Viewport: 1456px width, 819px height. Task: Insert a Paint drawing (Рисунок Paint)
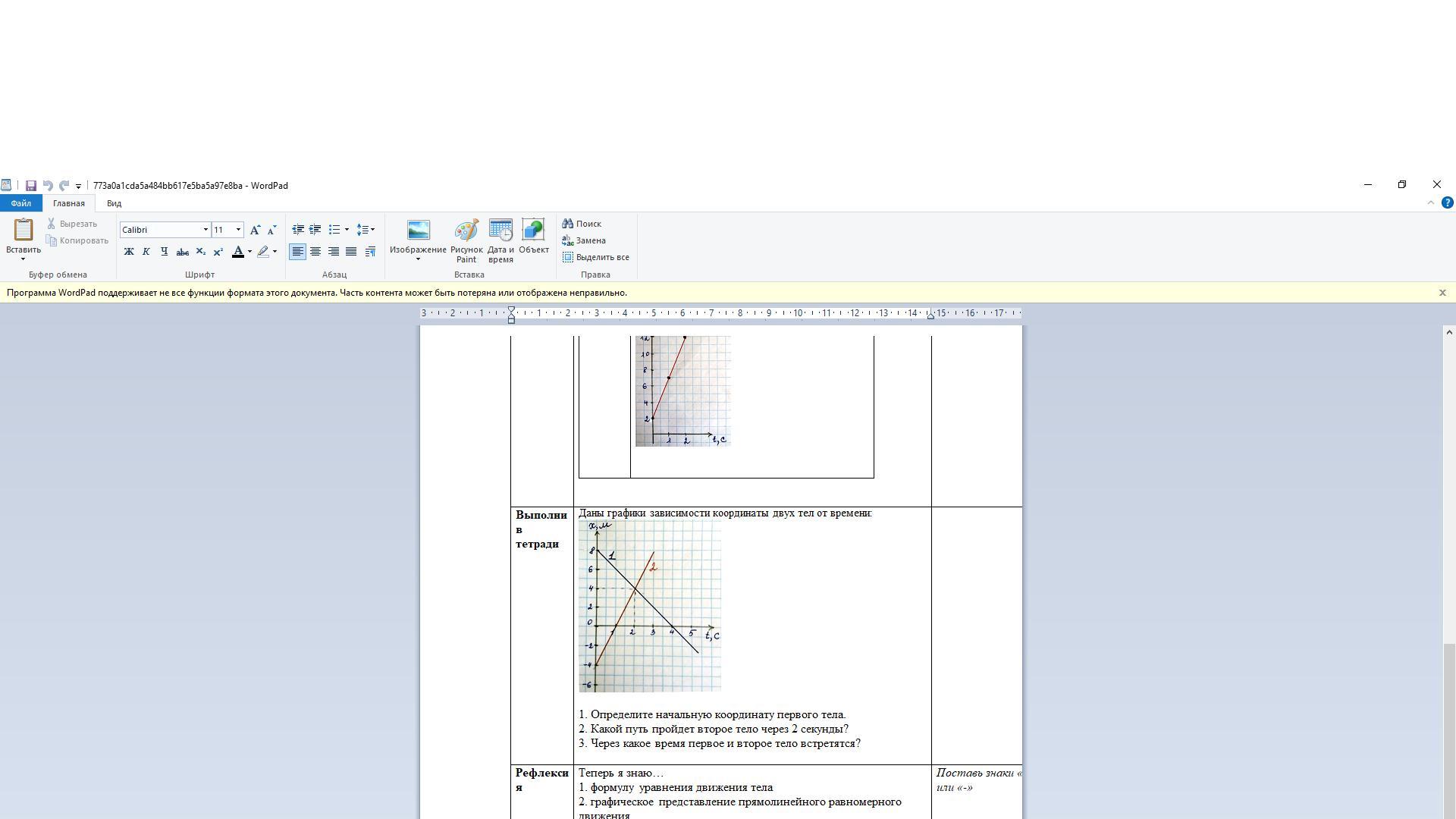click(466, 240)
